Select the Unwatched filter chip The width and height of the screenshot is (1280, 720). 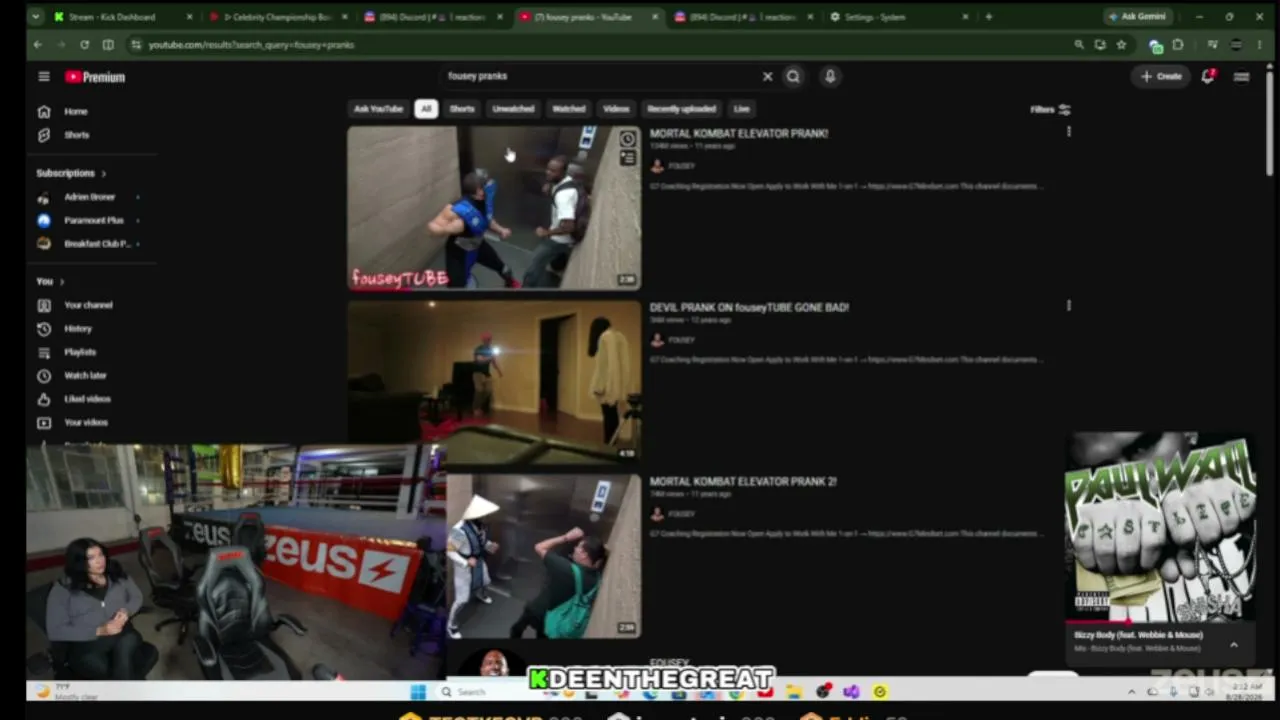pyautogui.click(x=513, y=109)
